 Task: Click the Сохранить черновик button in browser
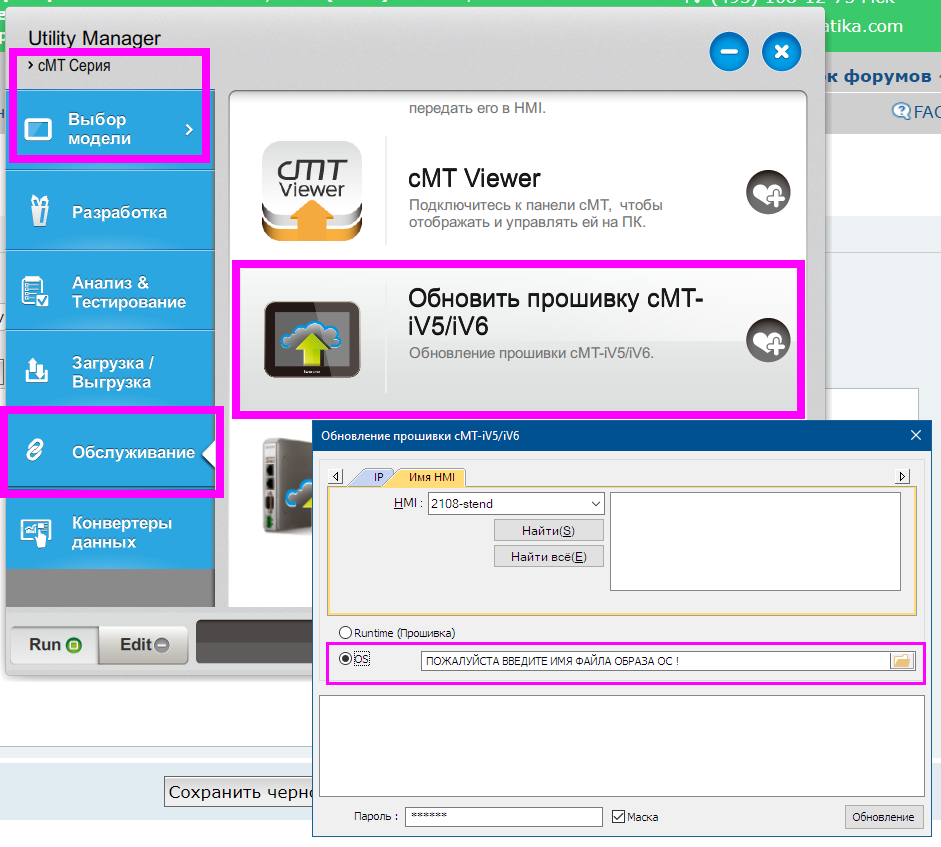(x=239, y=792)
